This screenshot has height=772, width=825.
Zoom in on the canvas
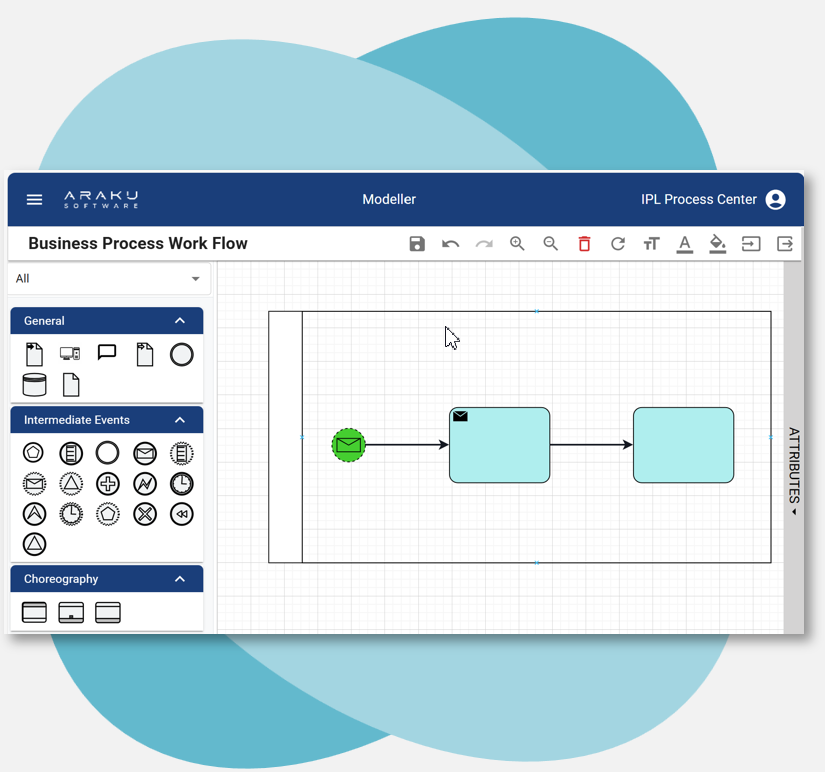[x=517, y=244]
